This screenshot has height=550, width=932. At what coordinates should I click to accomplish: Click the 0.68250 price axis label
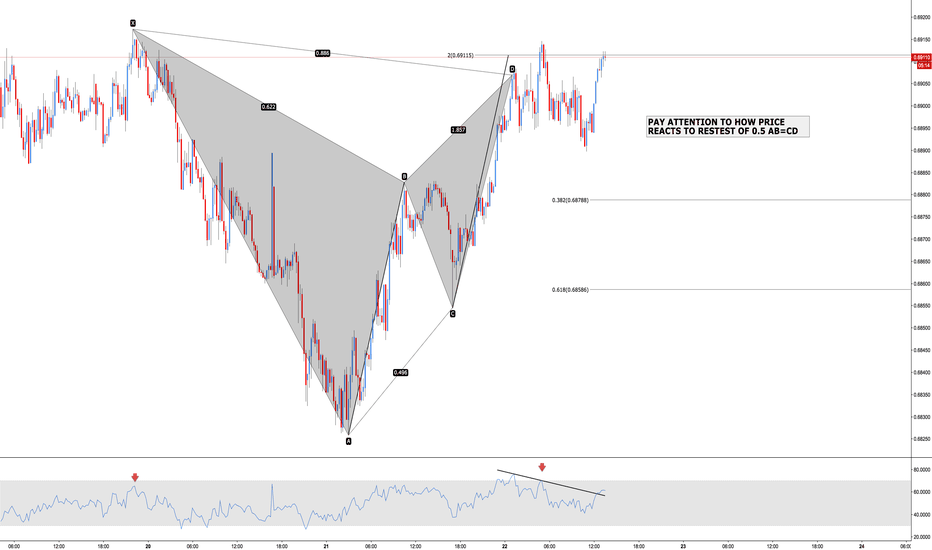922,439
